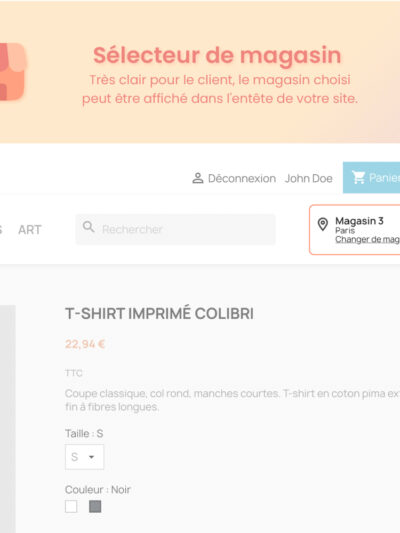Click the Sélecteur de magasin heading
The image size is (400, 533).
coord(217,55)
